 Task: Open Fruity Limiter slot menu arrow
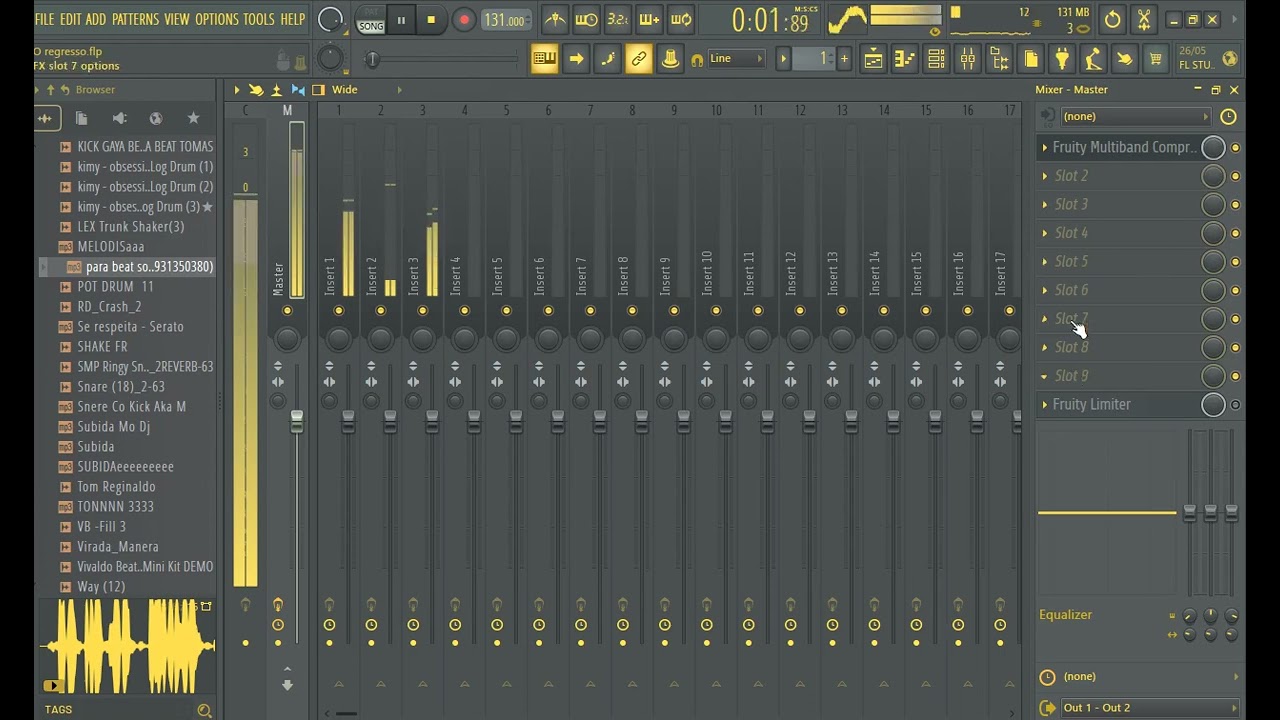click(x=1044, y=405)
